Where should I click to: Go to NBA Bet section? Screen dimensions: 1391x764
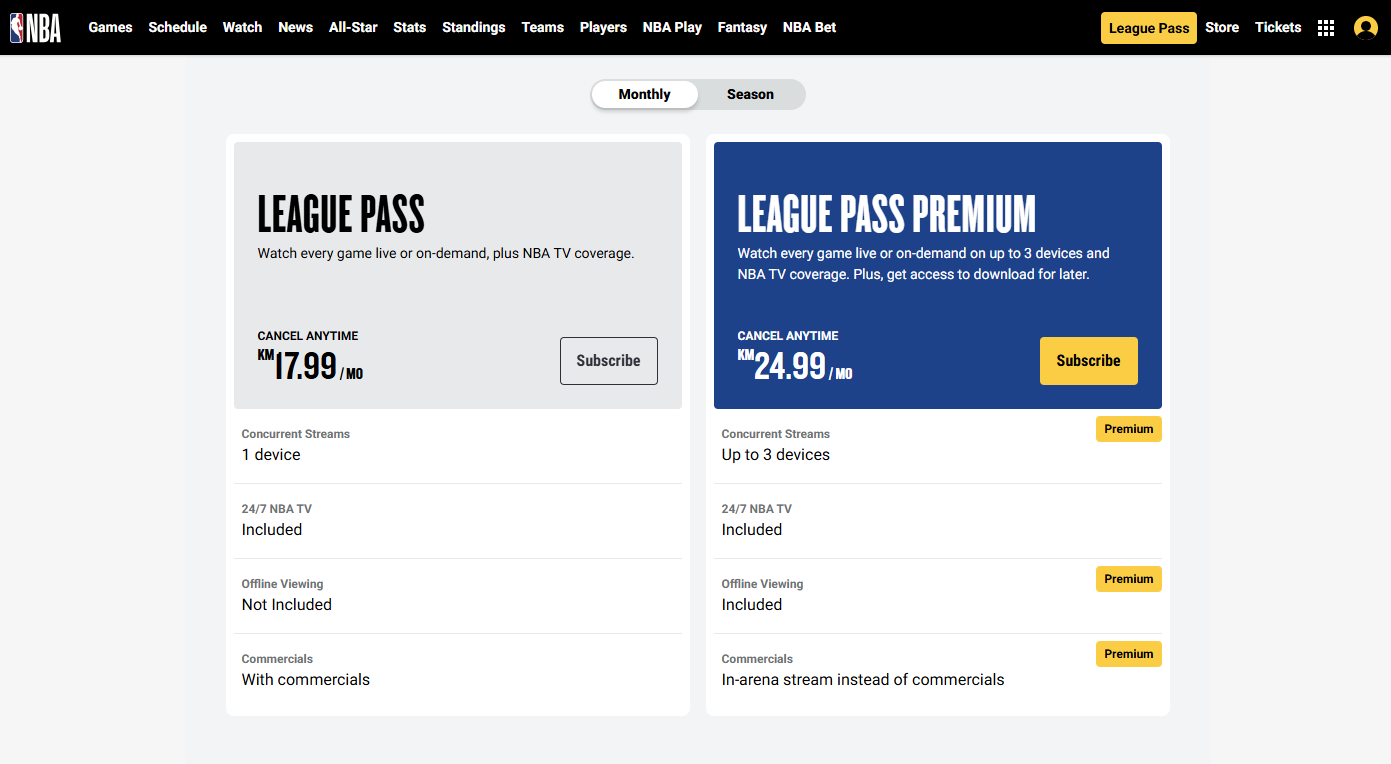(x=809, y=27)
